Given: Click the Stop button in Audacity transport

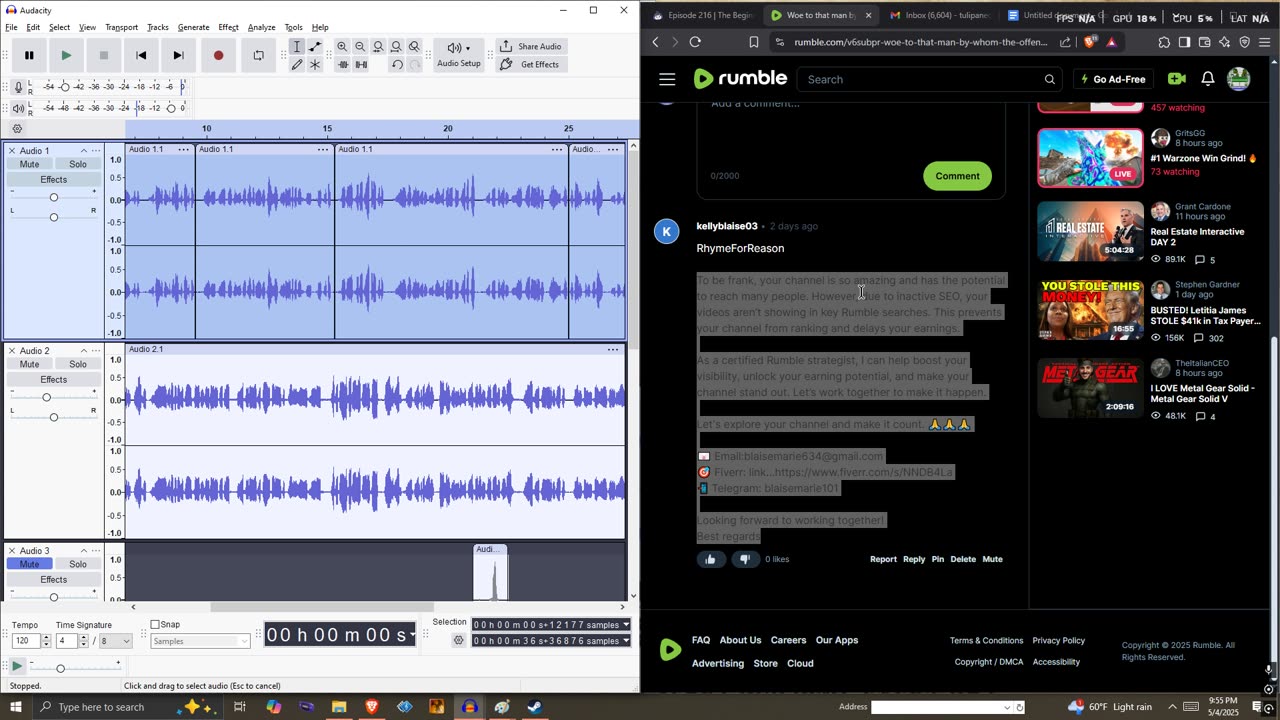Looking at the screenshot, I should click(x=104, y=55).
